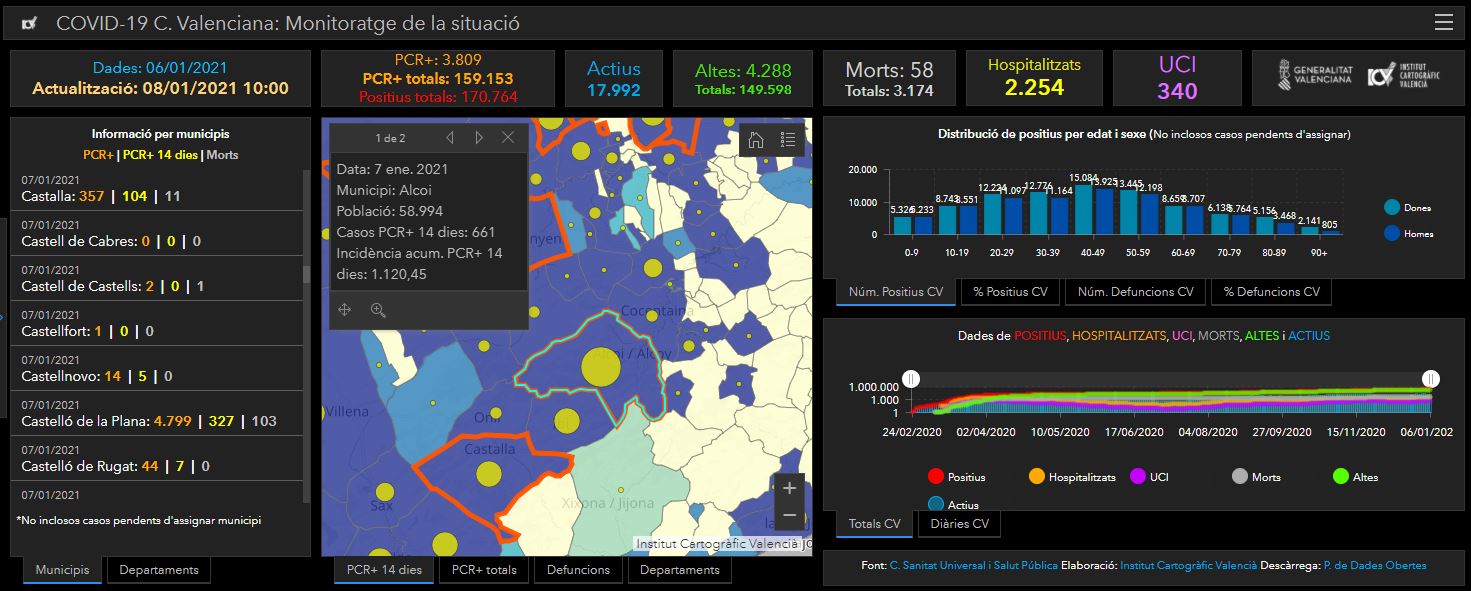Go to next feature in map popup
The height and width of the screenshot is (591, 1471).
(479, 137)
